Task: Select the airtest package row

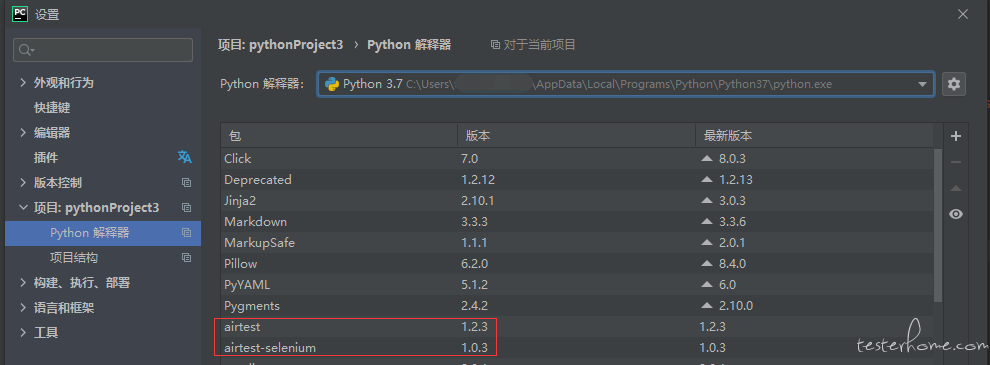Action: (x=576, y=327)
